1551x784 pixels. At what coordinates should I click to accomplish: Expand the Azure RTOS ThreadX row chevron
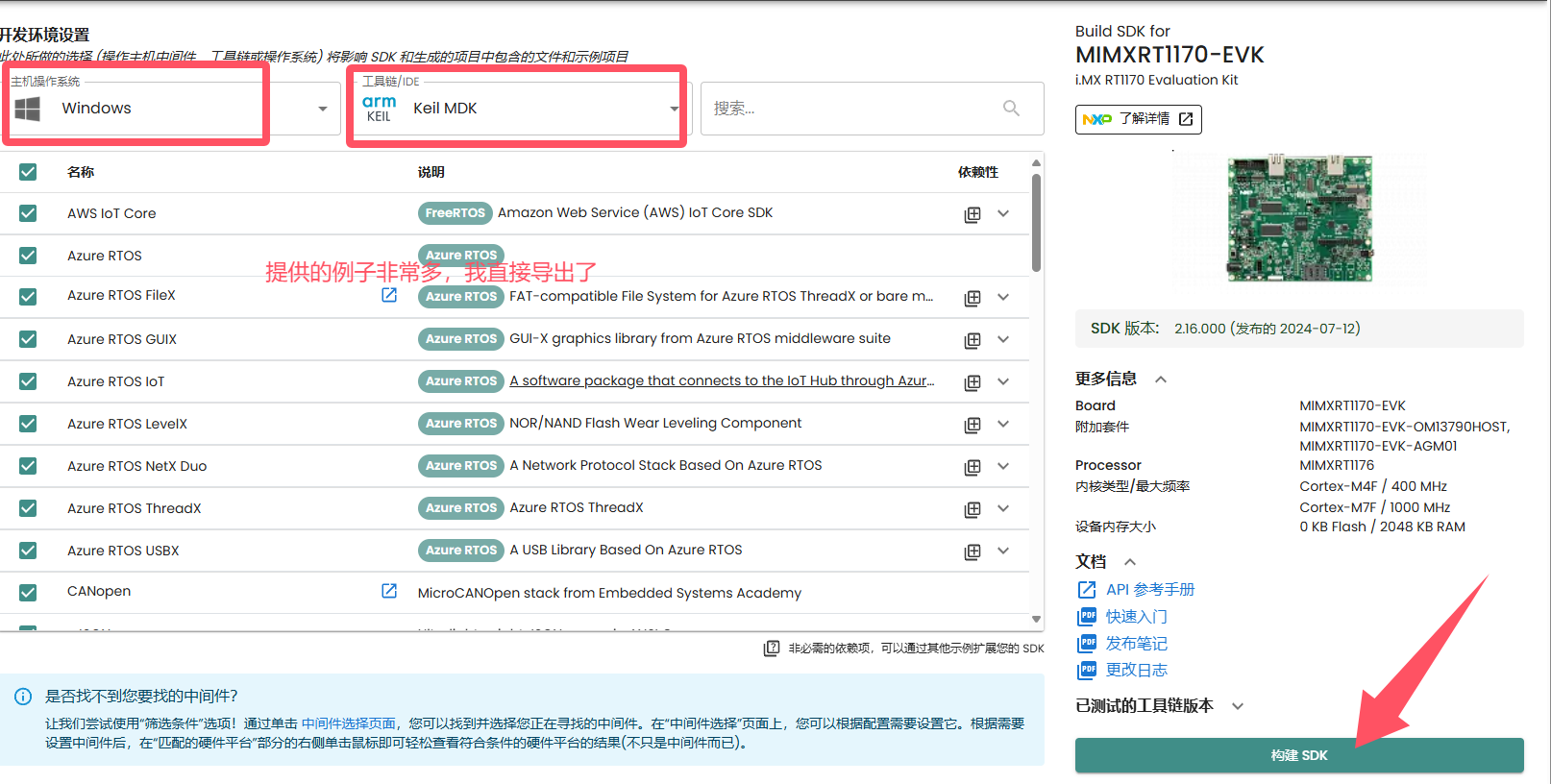click(x=1003, y=508)
